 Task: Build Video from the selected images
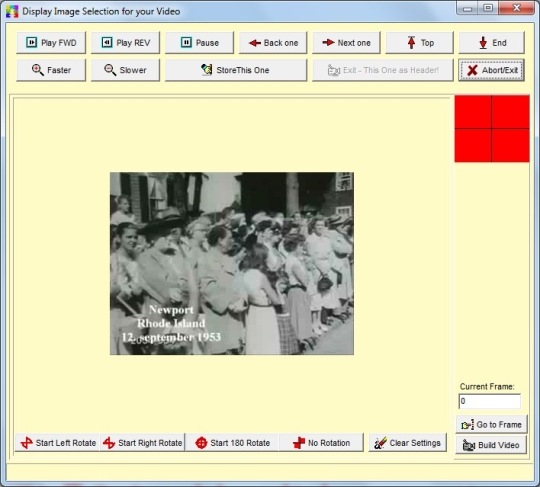point(491,445)
